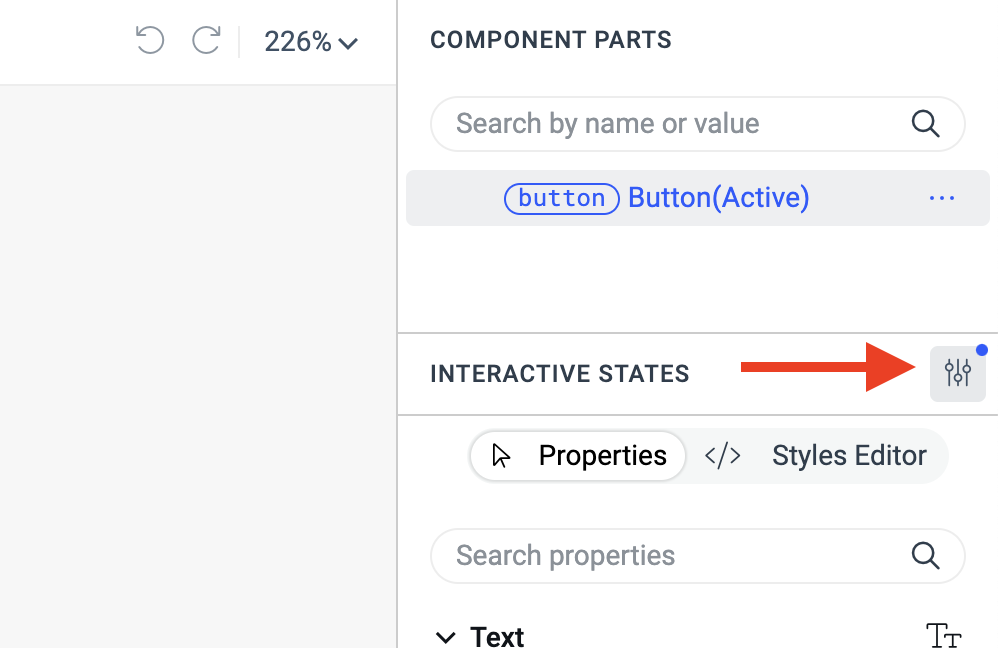Image resolution: width=998 pixels, height=648 pixels.
Task: Click the typography Tt icon in Text section
Action: tap(943, 636)
